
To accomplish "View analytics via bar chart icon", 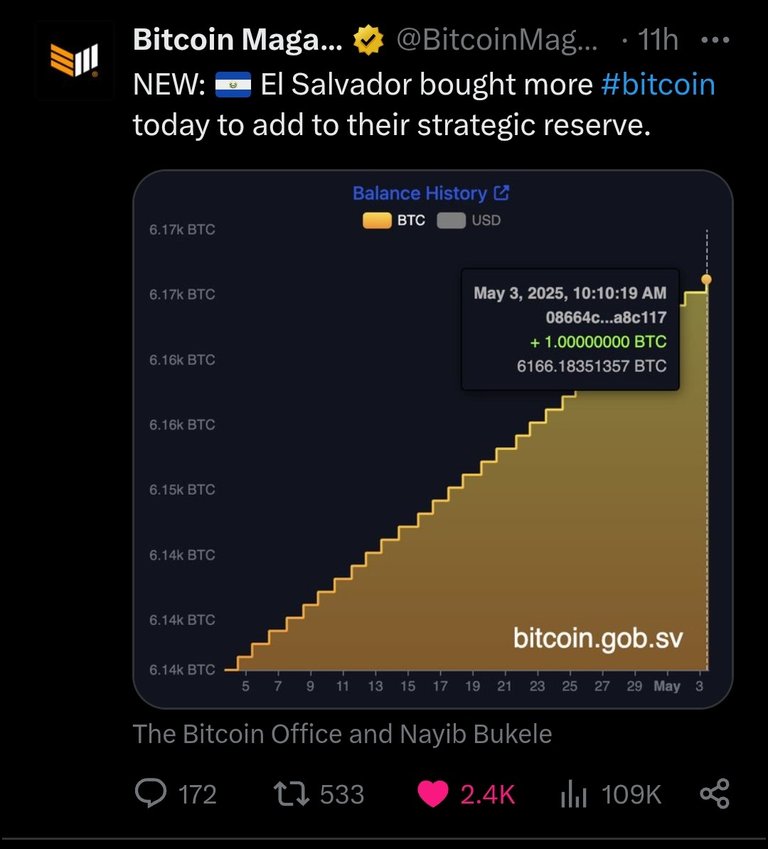I will (574, 794).
